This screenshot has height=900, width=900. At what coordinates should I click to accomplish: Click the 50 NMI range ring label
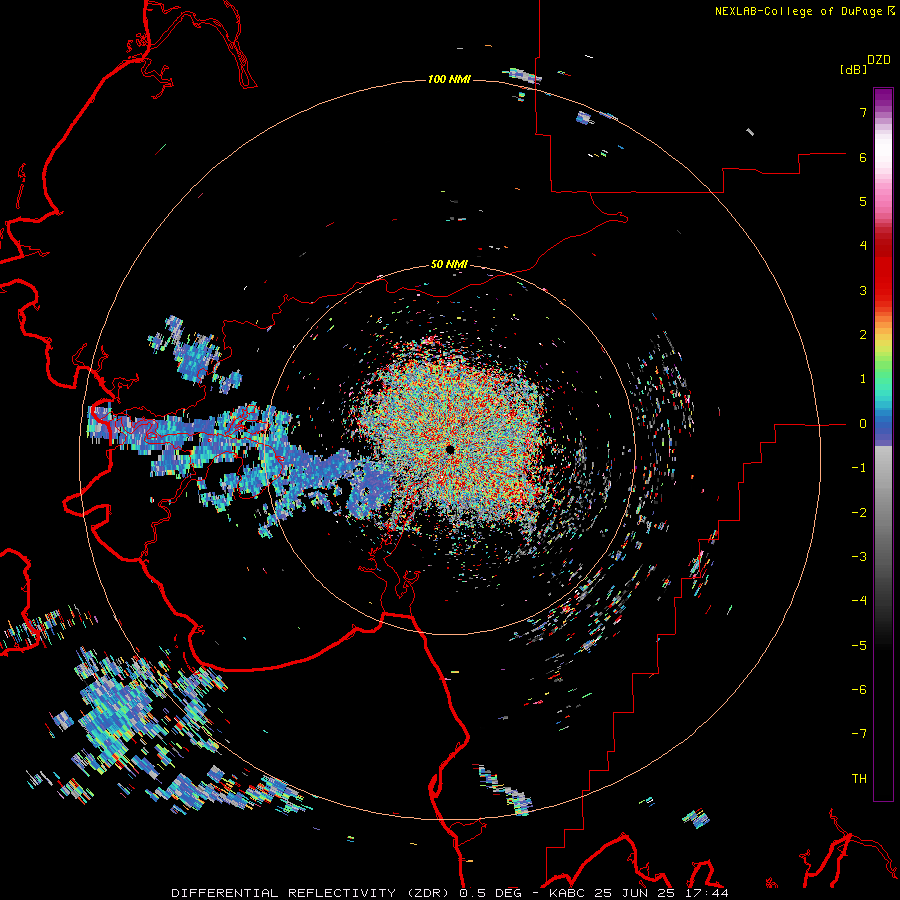(449, 264)
